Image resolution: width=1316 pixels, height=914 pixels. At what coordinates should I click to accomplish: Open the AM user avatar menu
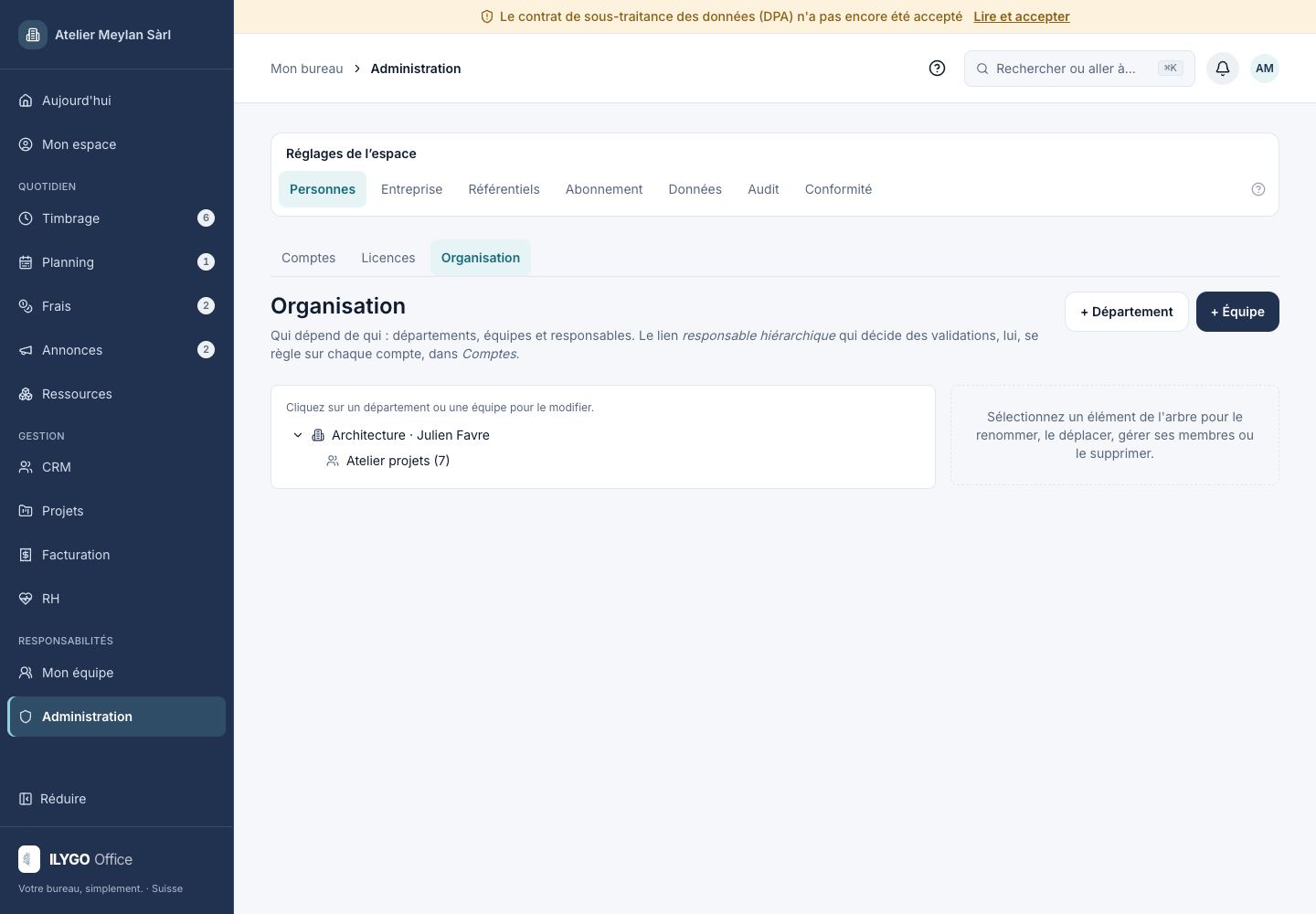pos(1265,69)
